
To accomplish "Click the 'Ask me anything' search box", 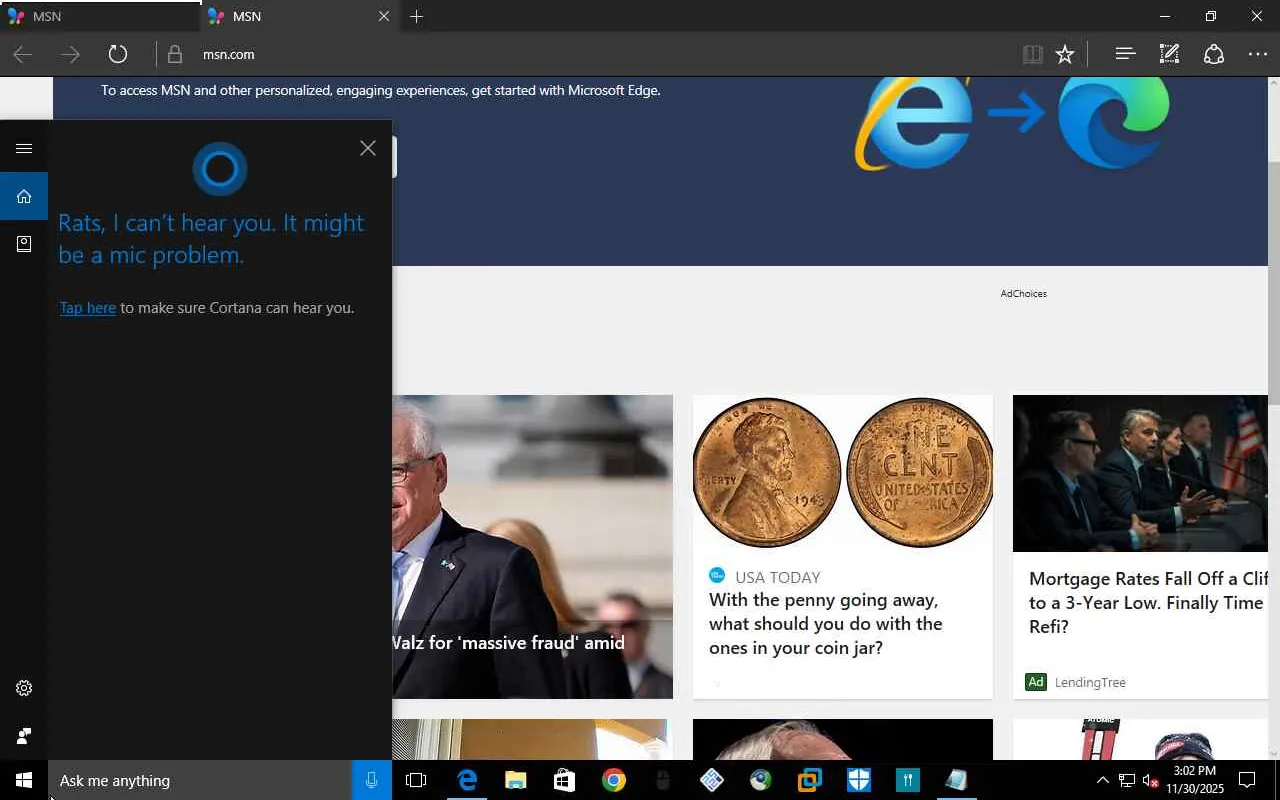I will pyautogui.click(x=200, y=780).
